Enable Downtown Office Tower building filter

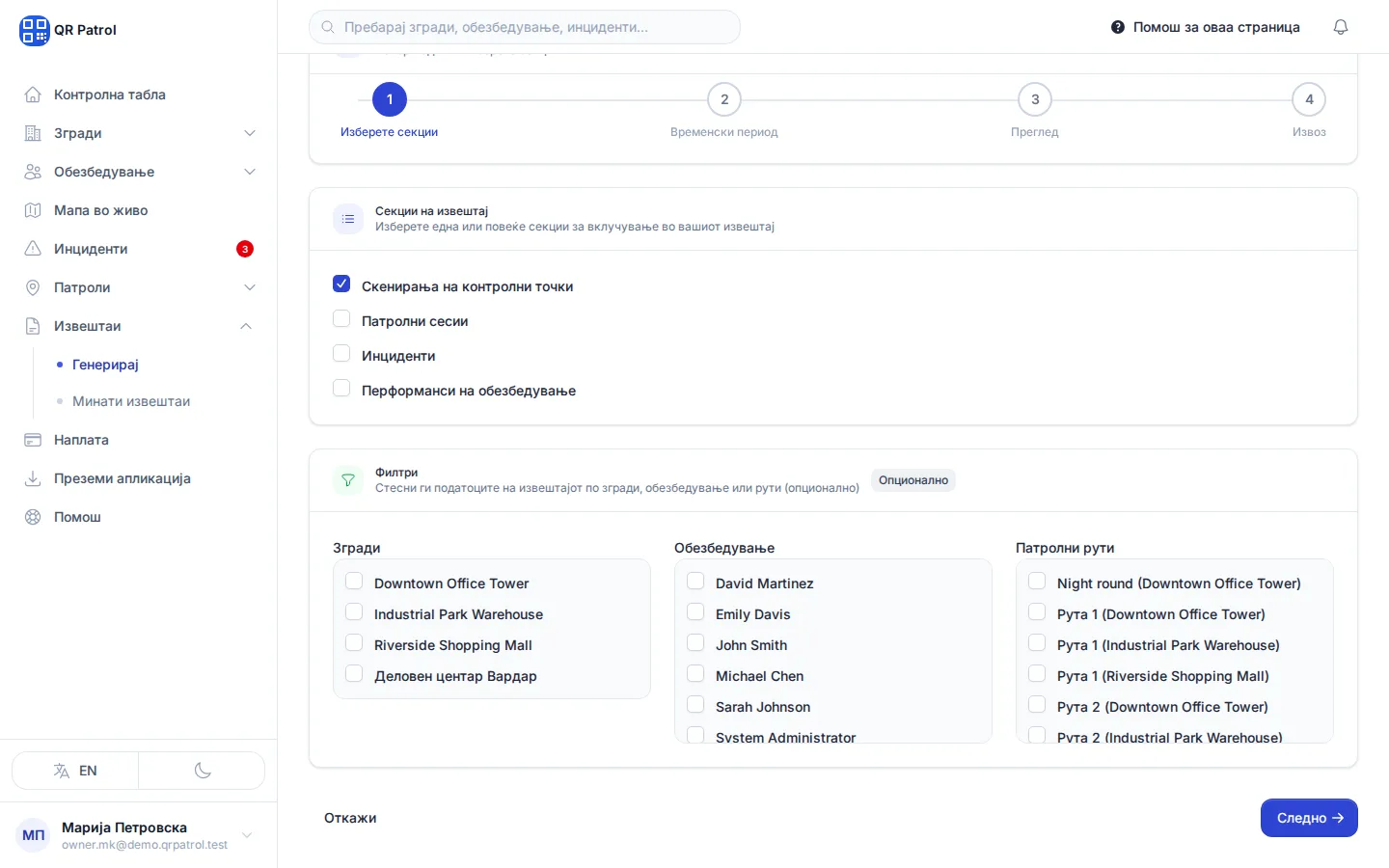354,581
